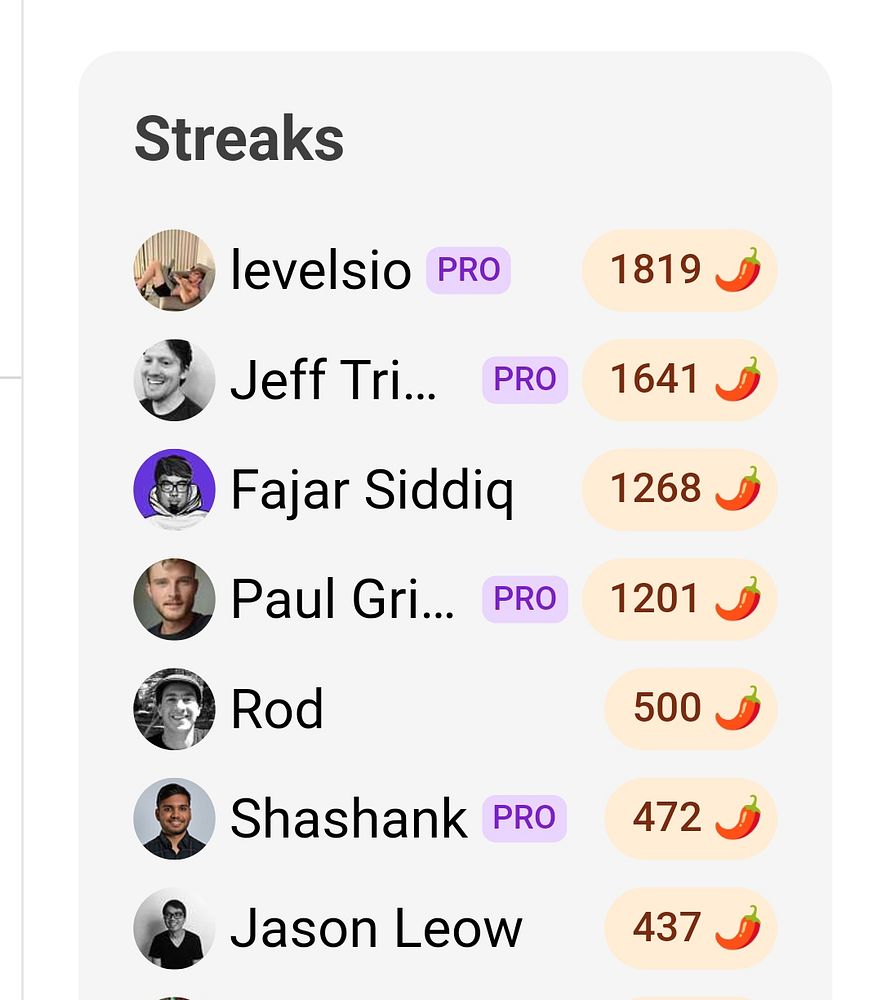882x1000 pixels.
Task: Click the PRO badge beside Jeff Tri...
Action: click(525, 380)
